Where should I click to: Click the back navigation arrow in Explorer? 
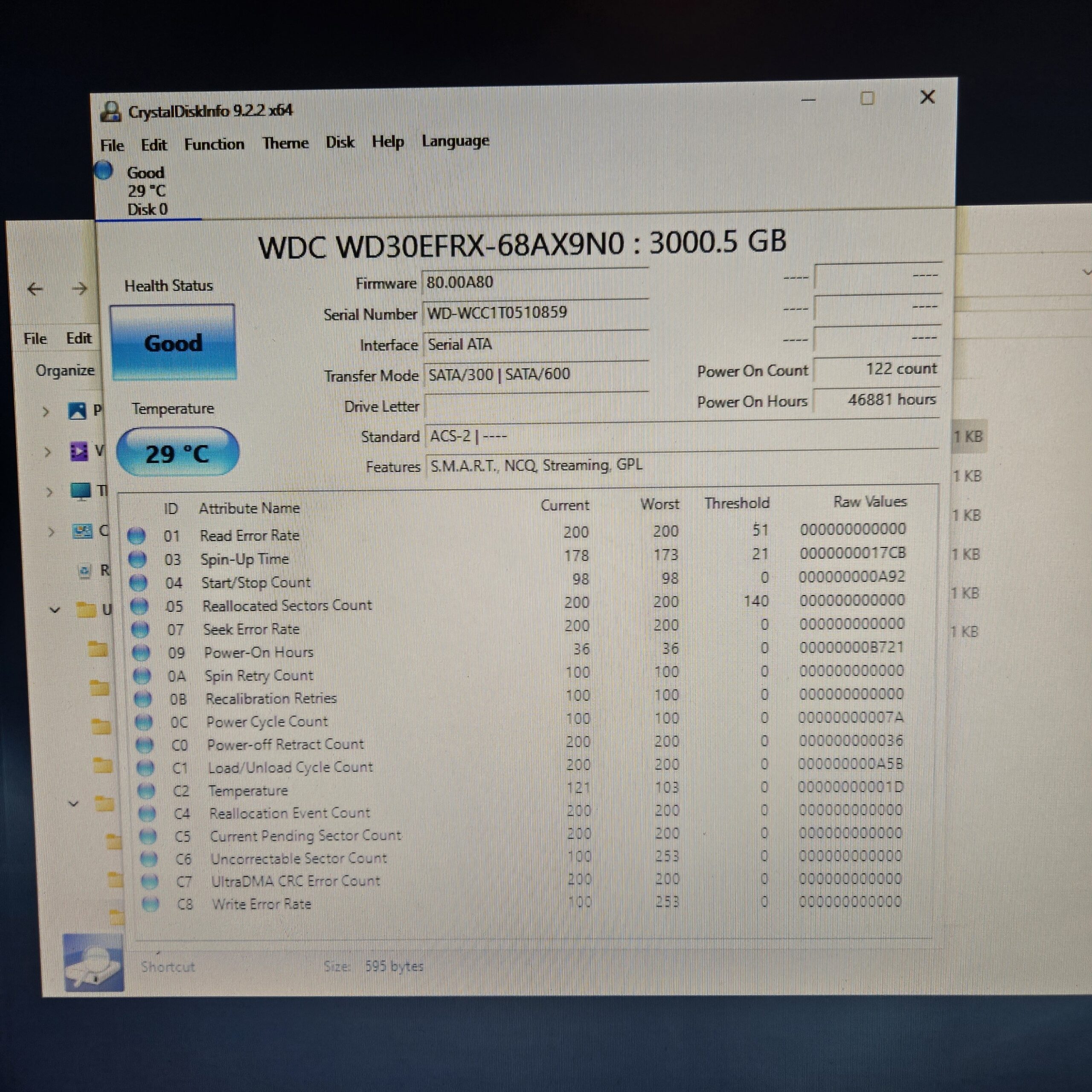35,289
